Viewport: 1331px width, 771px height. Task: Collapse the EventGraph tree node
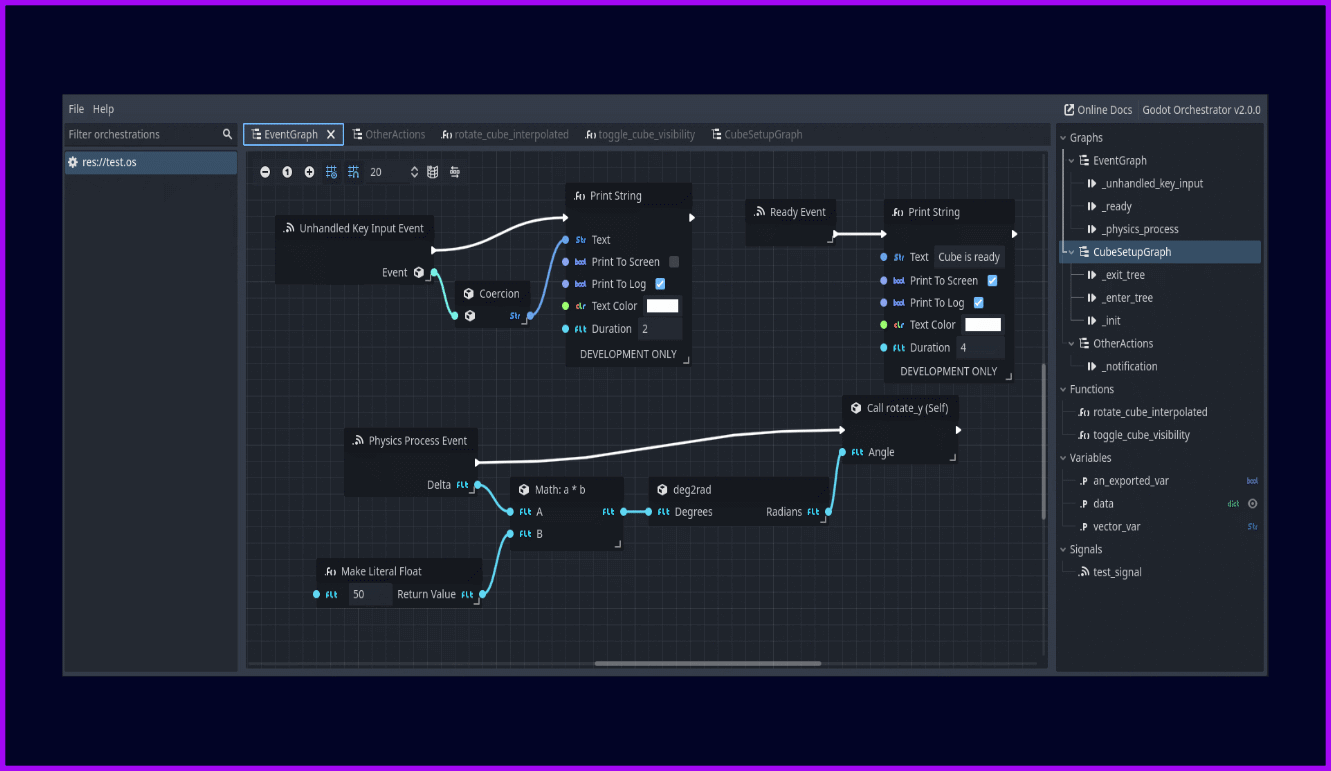tap(1072, 160)
